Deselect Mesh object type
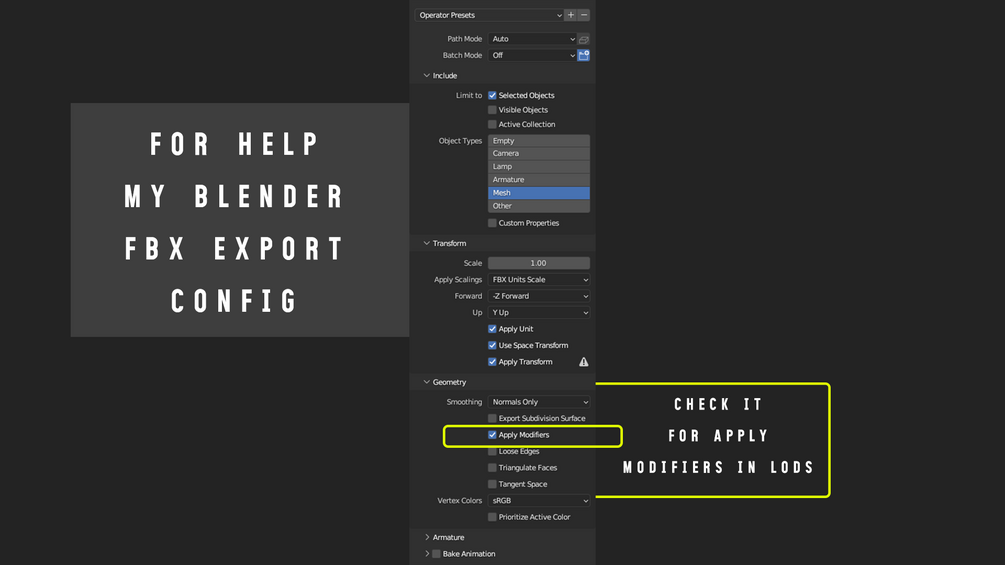 click(x=539, y=193)
